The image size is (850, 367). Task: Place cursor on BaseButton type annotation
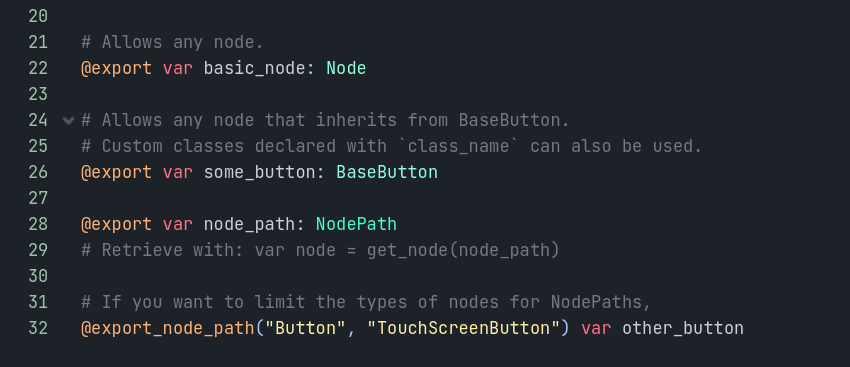[x=387, y=172]
